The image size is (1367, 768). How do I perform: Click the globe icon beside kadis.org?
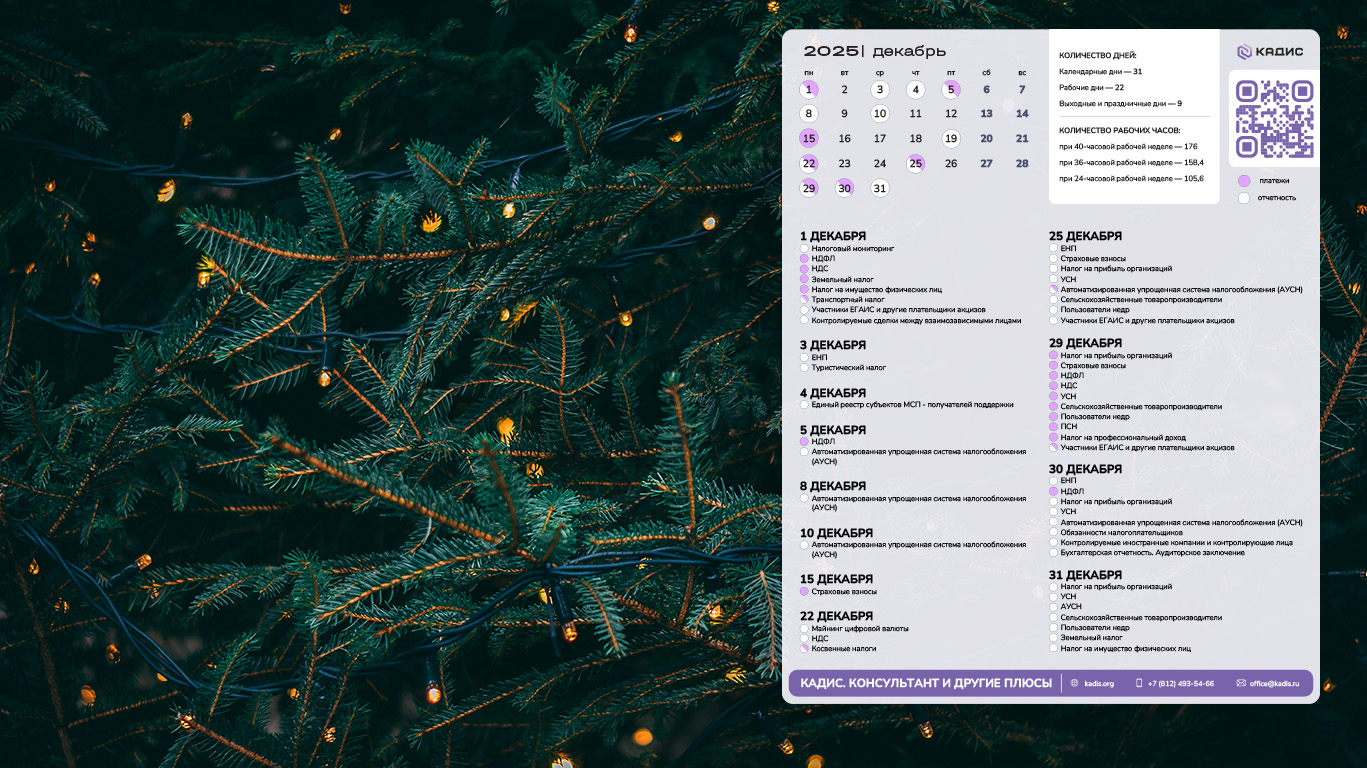point(1075,683)
